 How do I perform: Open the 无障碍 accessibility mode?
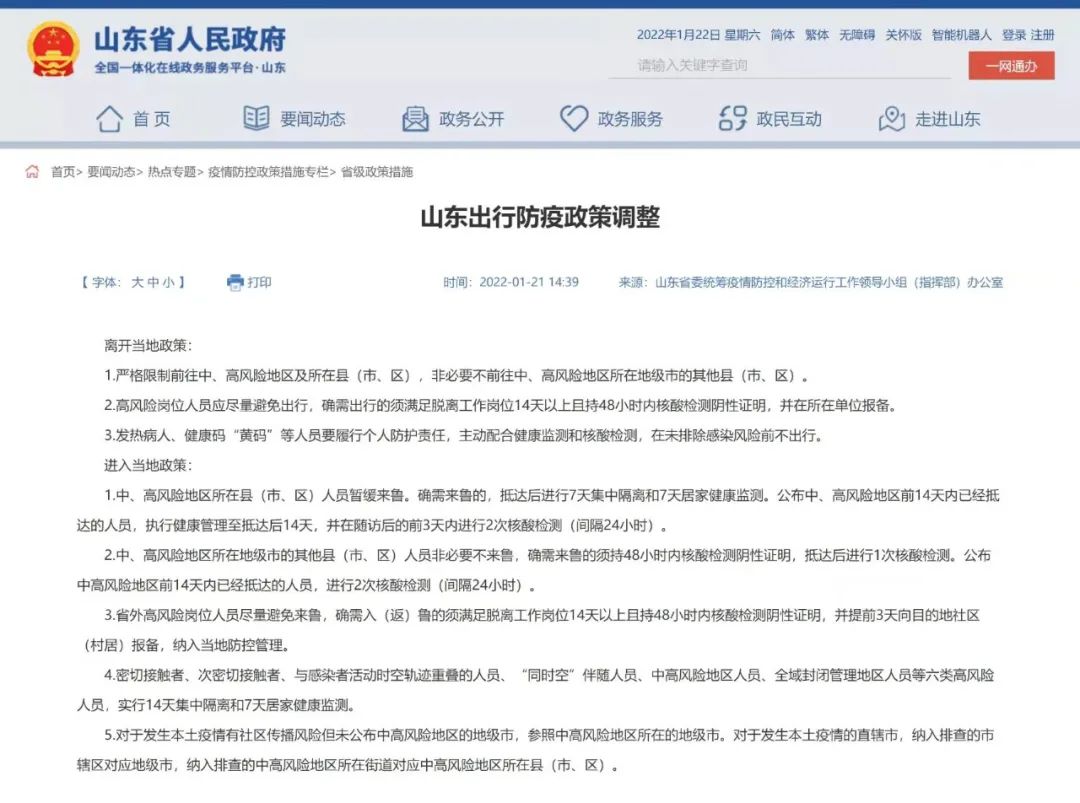tap(857, 34)
